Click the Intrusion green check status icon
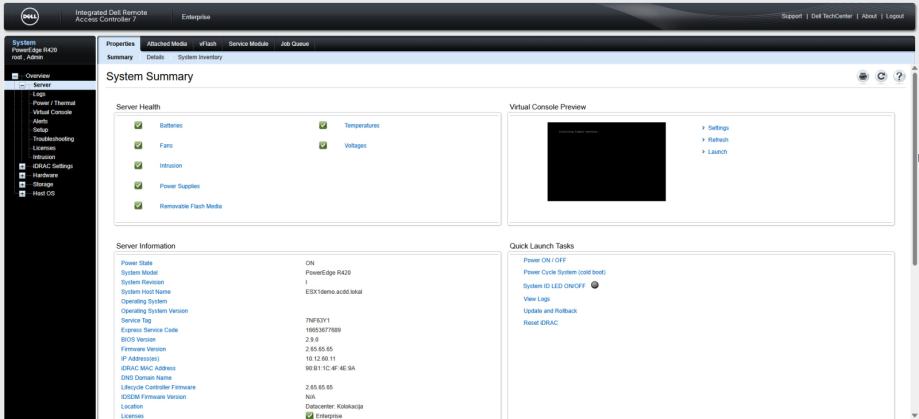This screenshot has height=419, width=919. pyautogui.click(x=138, y=165)
